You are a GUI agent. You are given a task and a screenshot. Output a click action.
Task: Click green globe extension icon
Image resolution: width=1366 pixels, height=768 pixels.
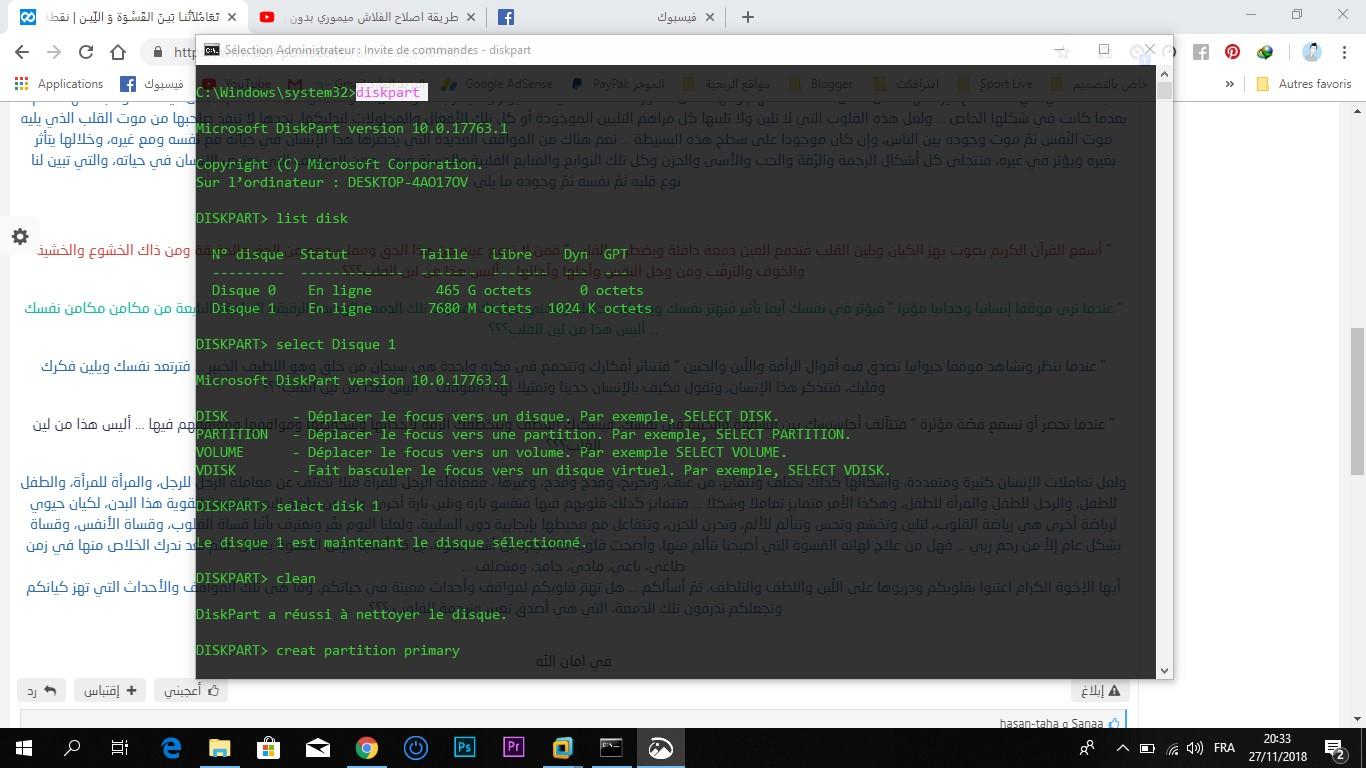coord(1265,52)
